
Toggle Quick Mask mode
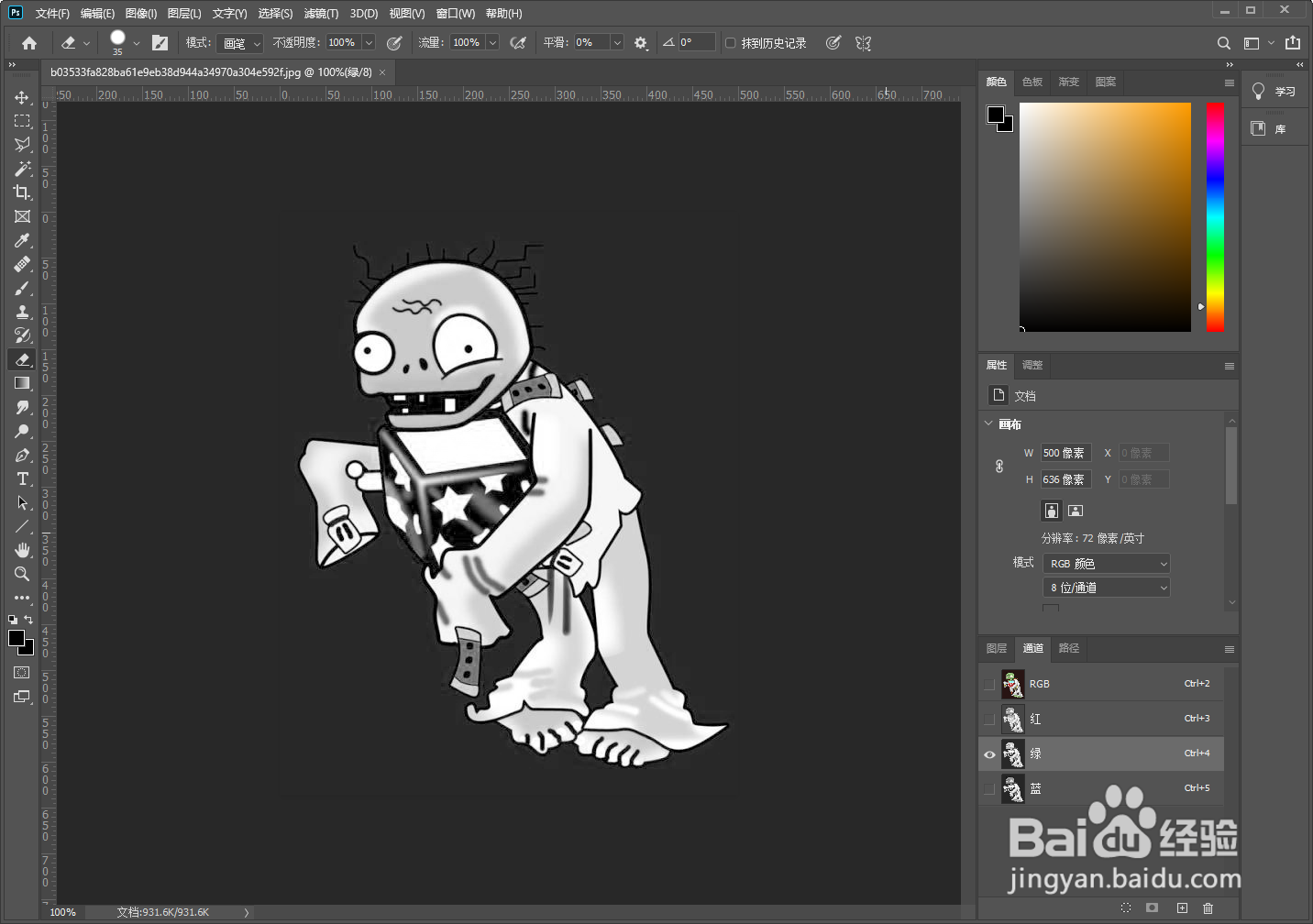[x=22, y=673]
